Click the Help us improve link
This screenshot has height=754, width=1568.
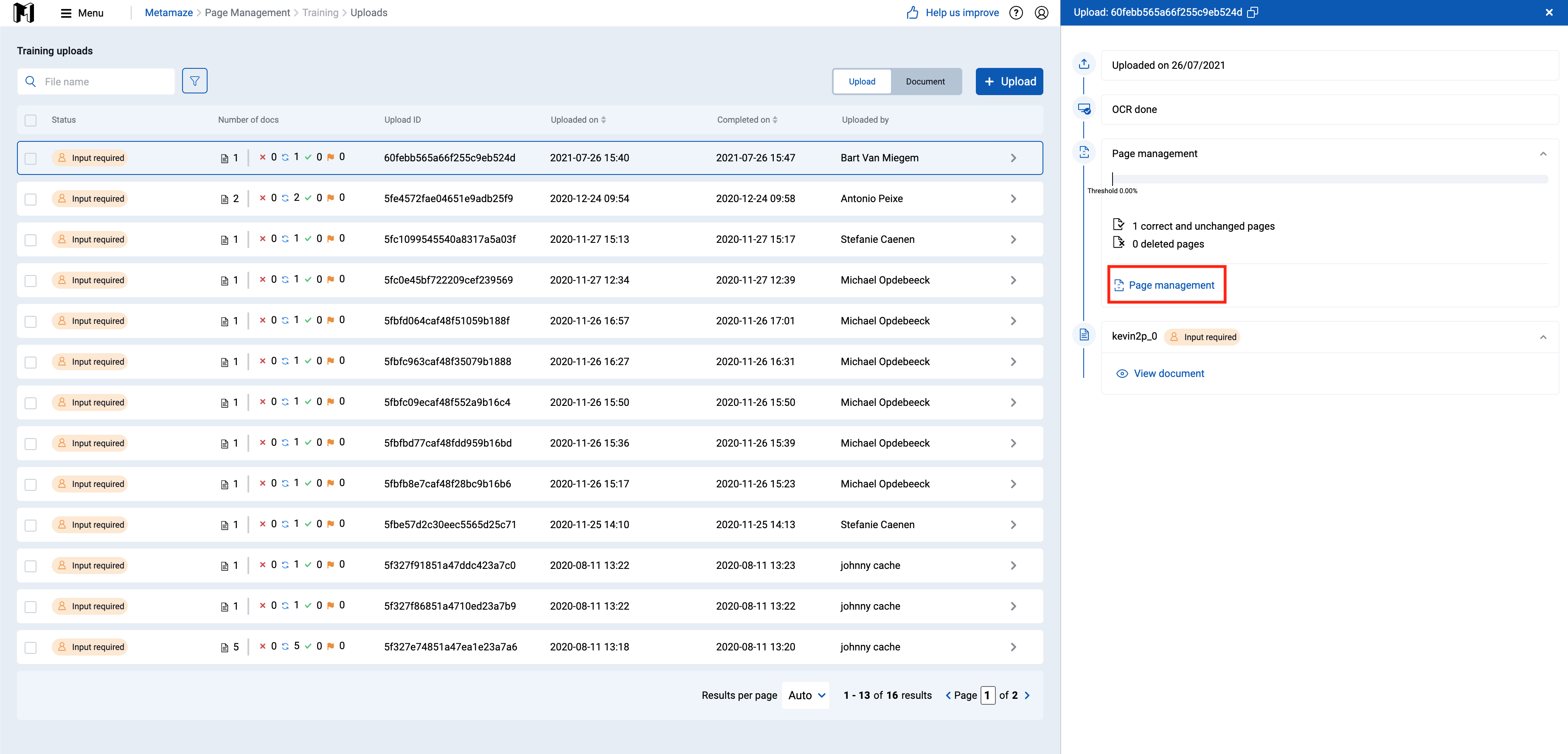[x=962, y=13]
